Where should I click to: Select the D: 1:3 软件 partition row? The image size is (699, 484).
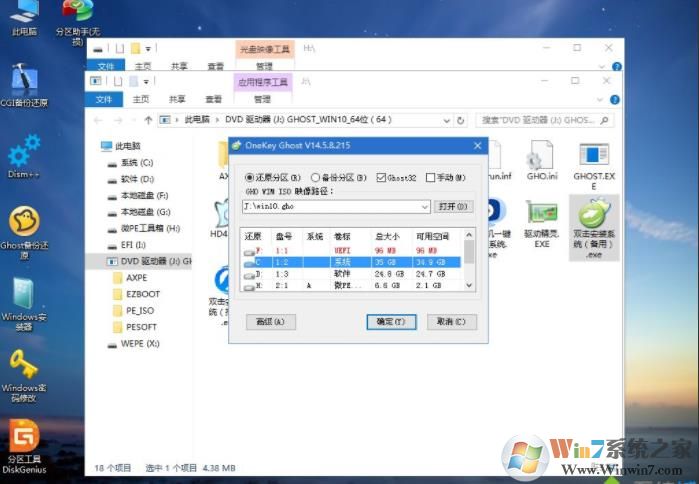[x=352, y=274]
